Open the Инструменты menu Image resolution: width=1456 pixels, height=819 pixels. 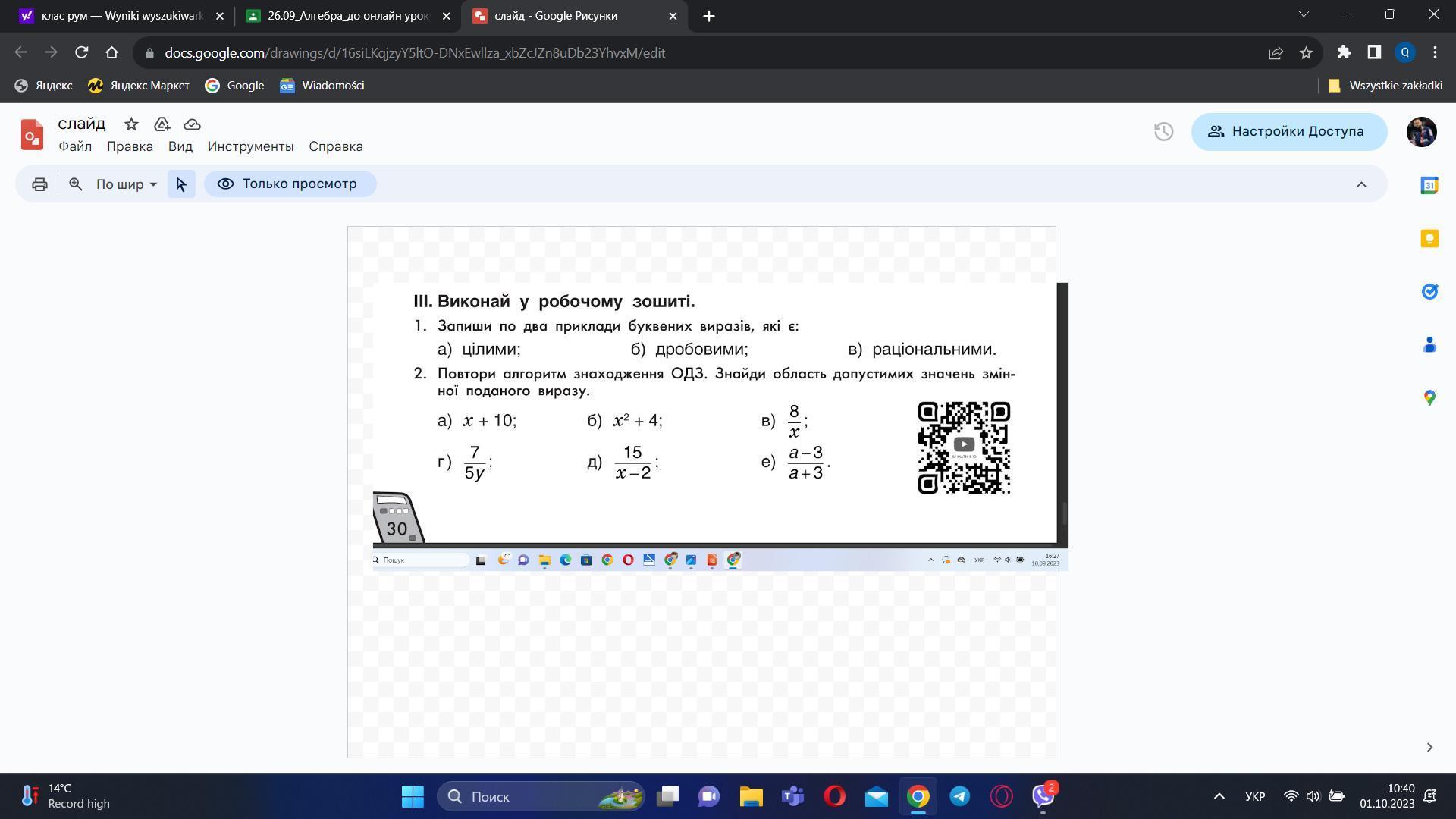250,146
